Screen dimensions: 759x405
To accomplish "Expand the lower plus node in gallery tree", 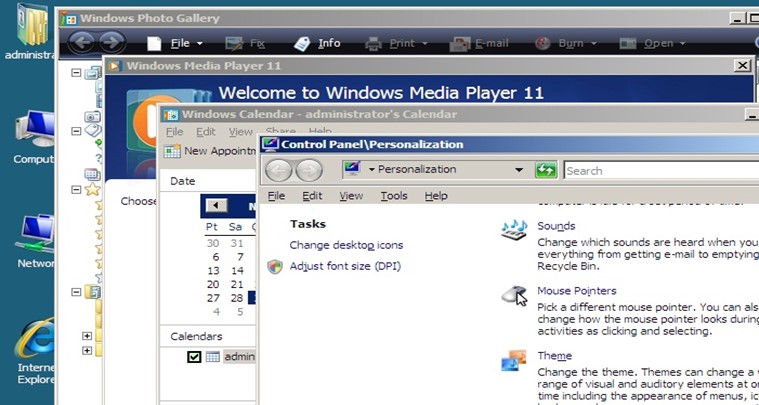I will pos(87,351).
